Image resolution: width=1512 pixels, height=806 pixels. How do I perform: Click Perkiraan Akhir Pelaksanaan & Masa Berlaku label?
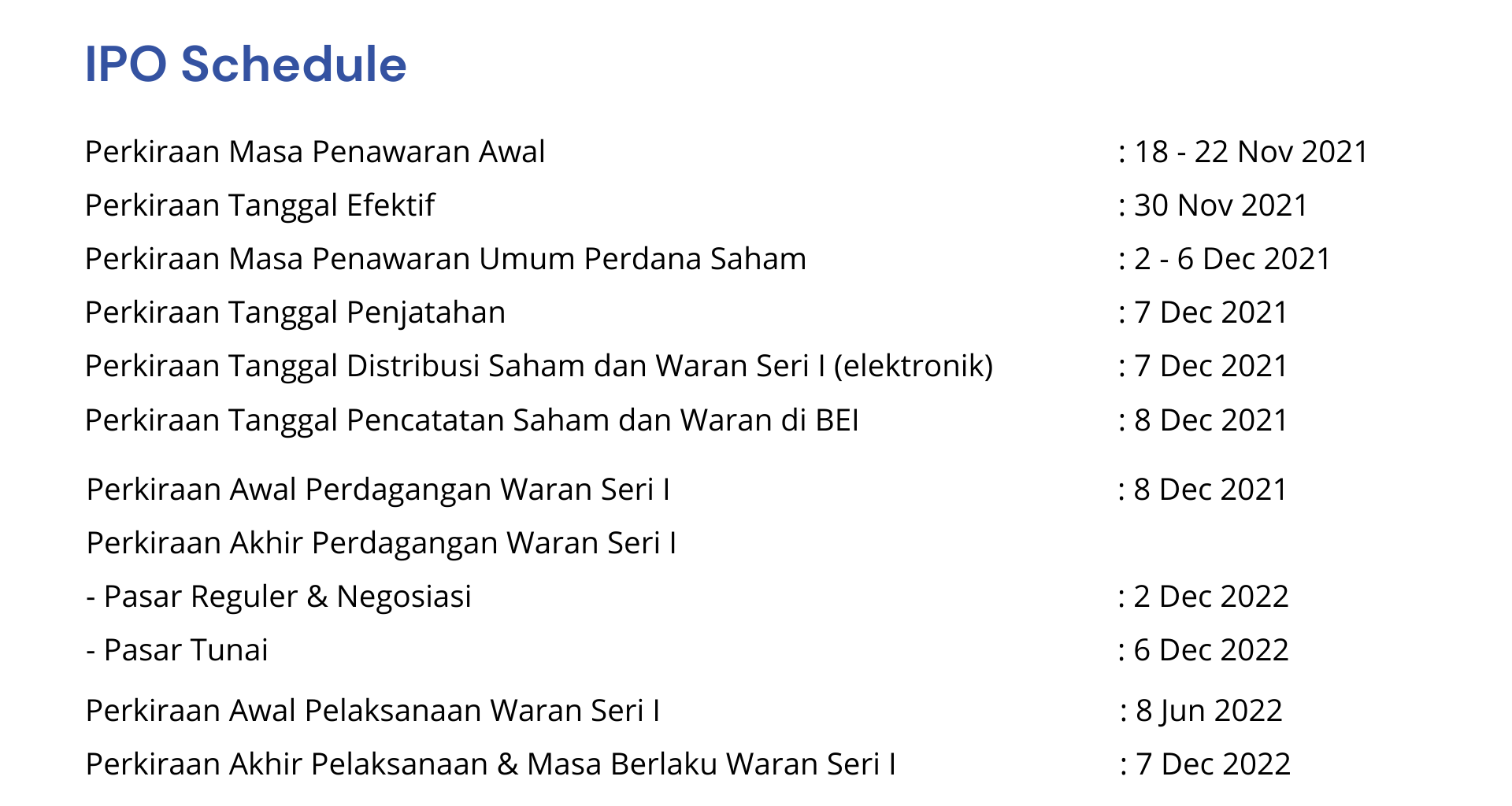point(491,764)
